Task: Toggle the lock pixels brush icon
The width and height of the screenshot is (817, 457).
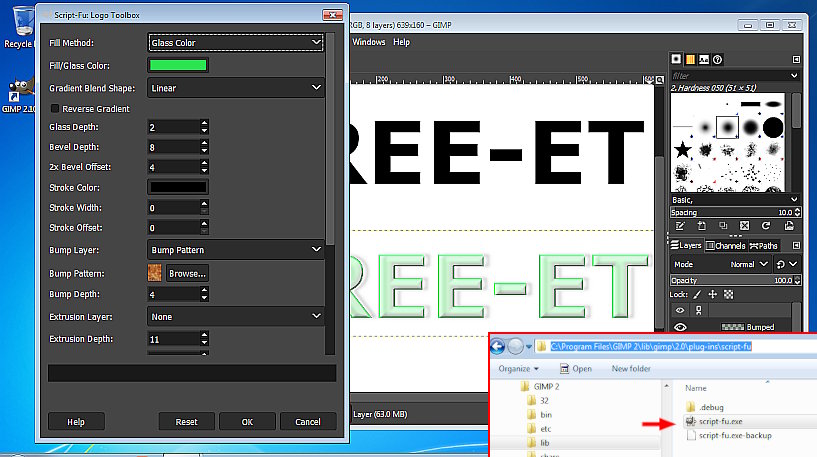Action: tap(696, 295)
